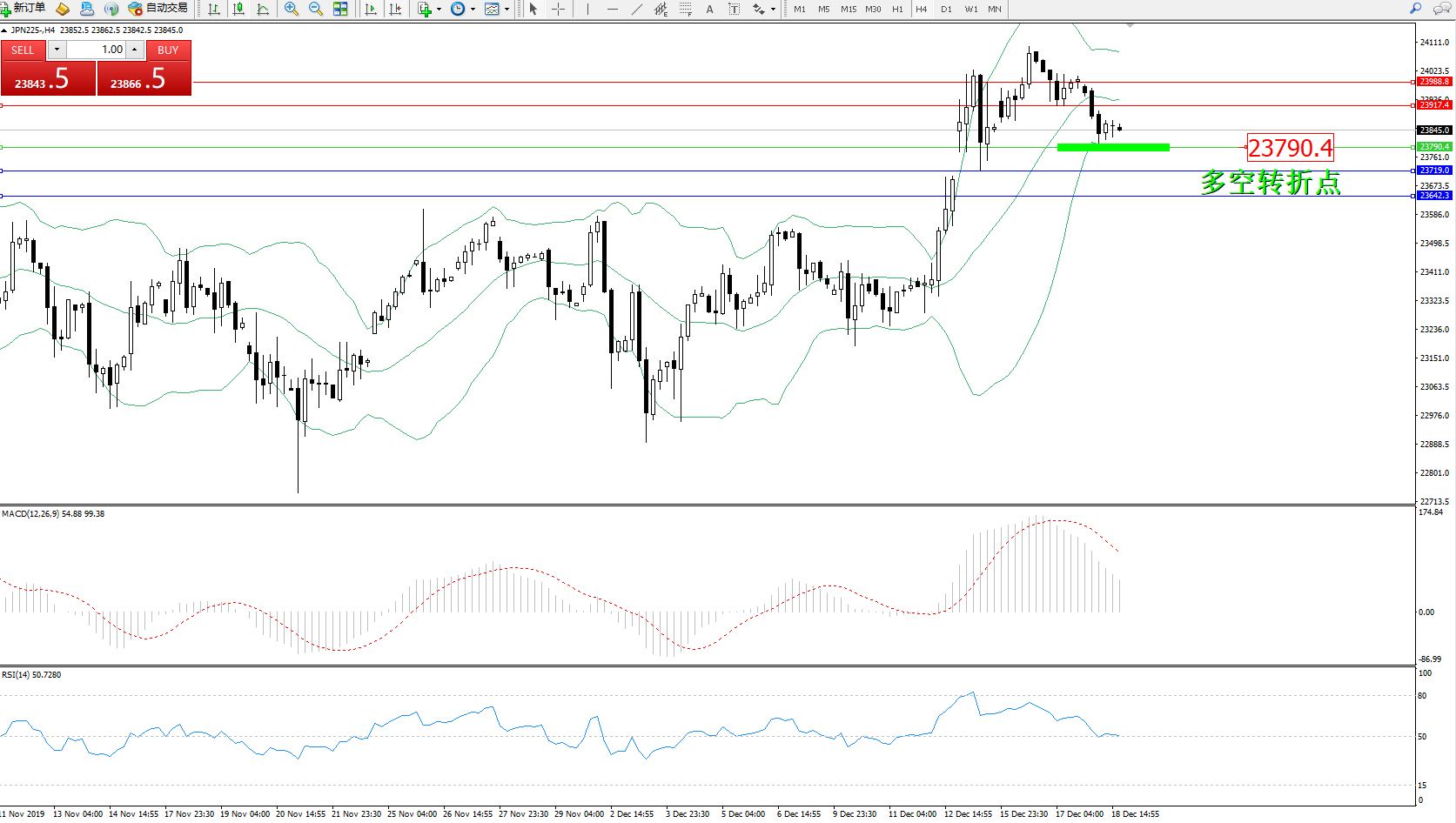Toggle chart auto-scroll to latest bar
Viewport: 1456px width, 823px height.
tap(371, 9)
